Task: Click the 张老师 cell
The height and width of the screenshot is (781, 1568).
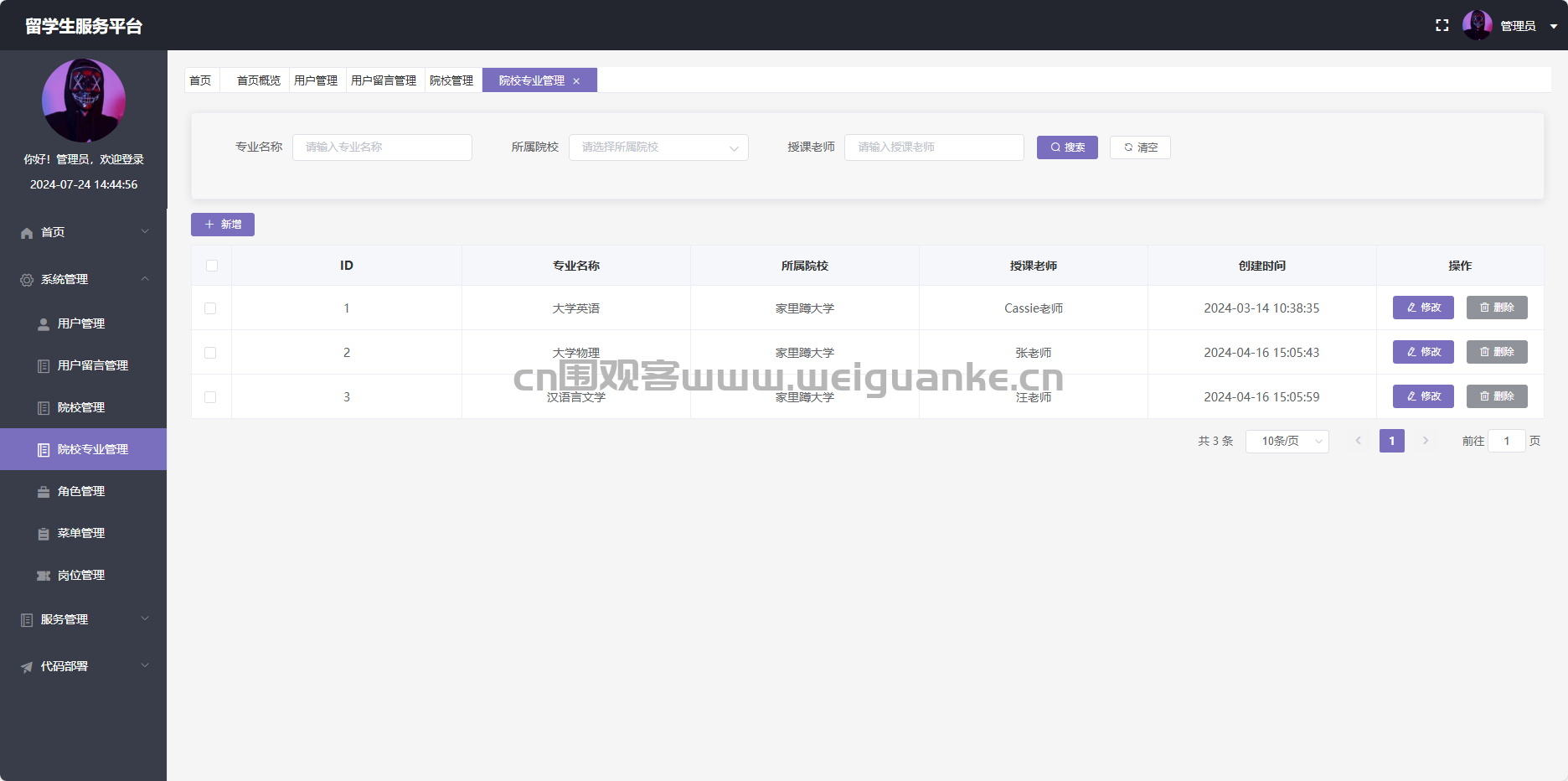Action: pyautogui.click(x=1034, y=353)
